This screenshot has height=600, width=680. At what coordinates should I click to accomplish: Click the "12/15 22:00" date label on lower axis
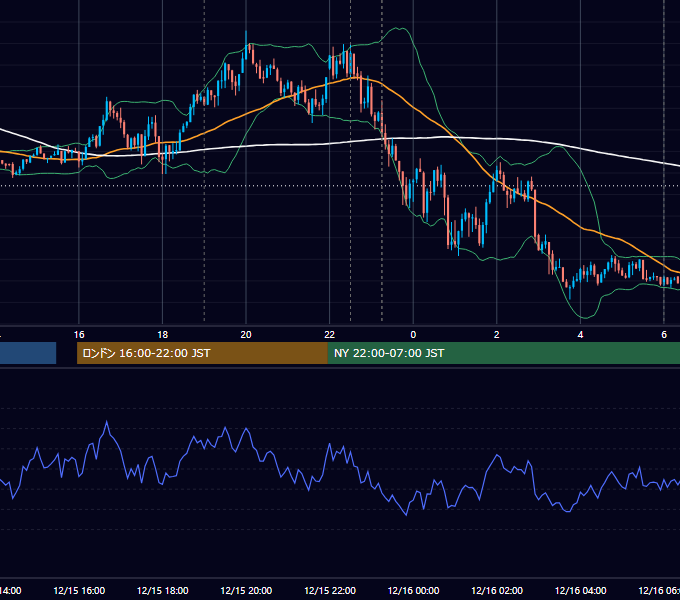tap(330, 590)
